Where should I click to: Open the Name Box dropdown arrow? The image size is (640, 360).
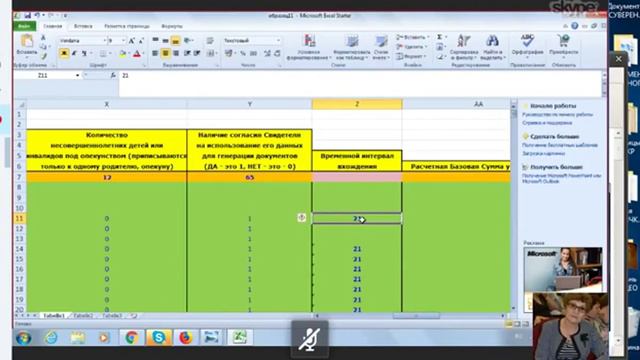[78, 76]
